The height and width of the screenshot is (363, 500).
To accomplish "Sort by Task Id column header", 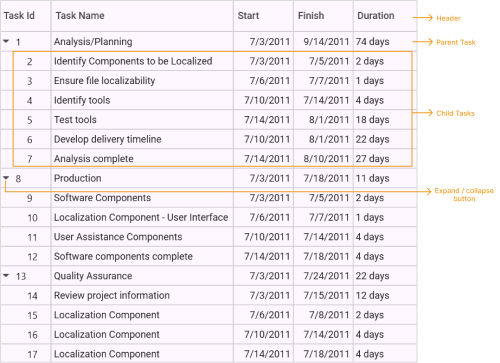I will coord(19,16).
